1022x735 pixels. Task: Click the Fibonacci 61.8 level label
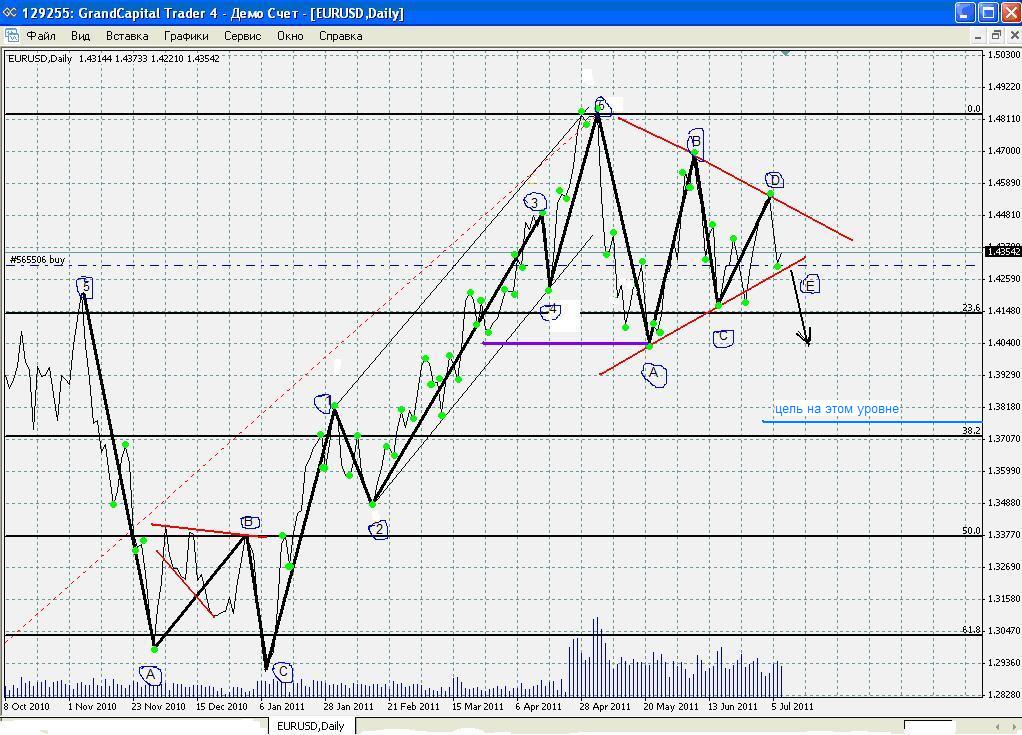click(x=971, y=630)
